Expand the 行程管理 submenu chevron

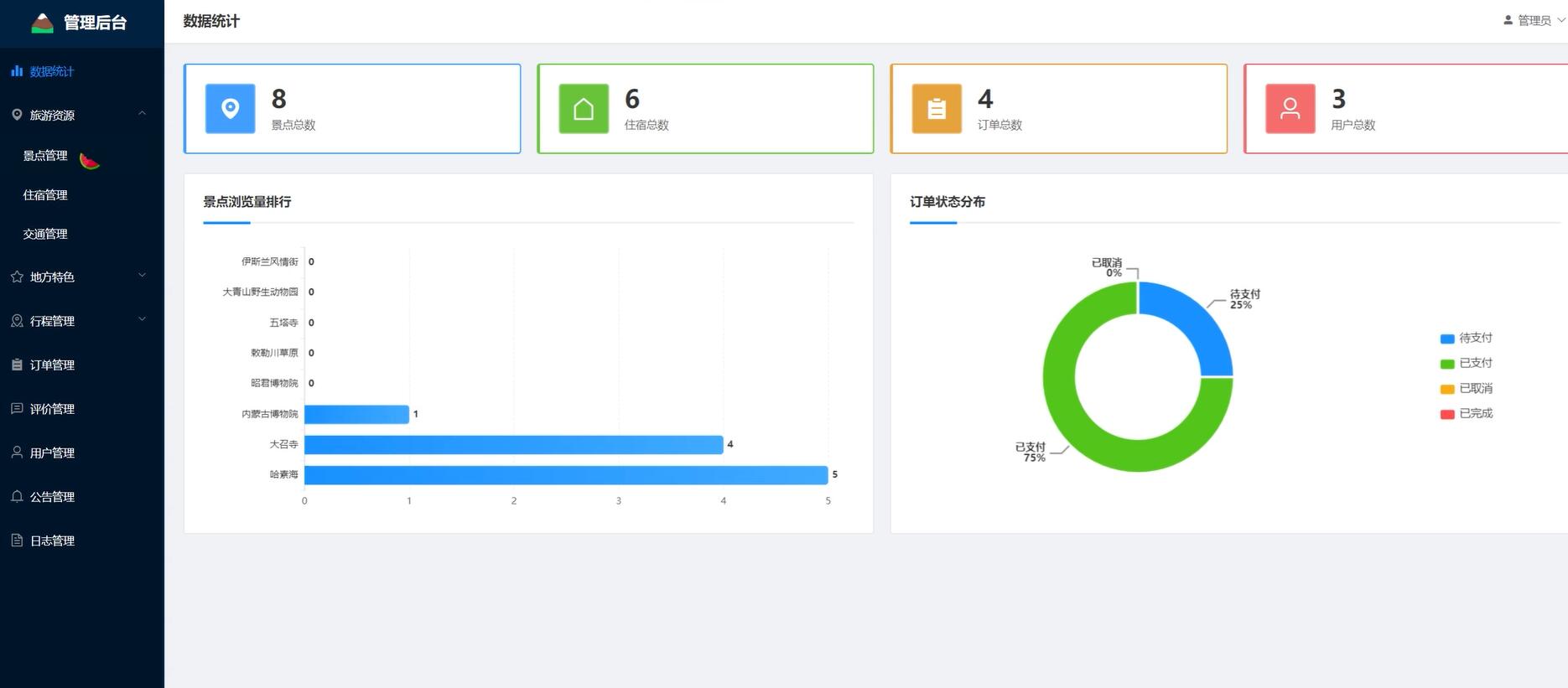[x=142, y=319]
